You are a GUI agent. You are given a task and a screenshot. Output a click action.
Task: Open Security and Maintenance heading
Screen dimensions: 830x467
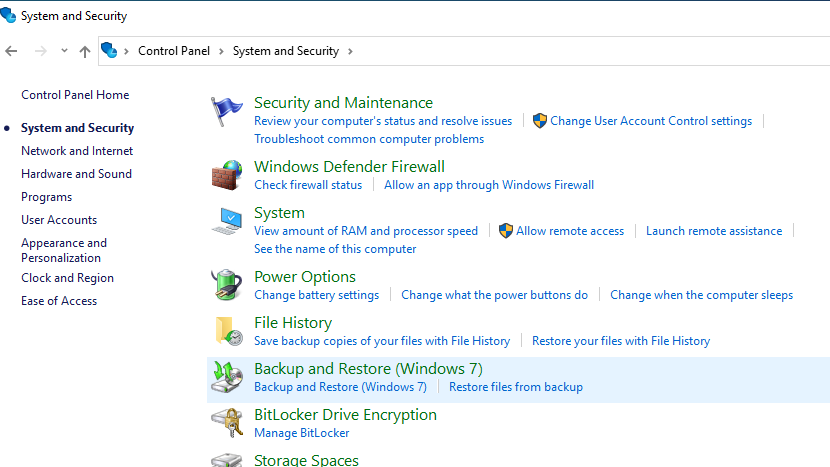[x=343, y=103]
